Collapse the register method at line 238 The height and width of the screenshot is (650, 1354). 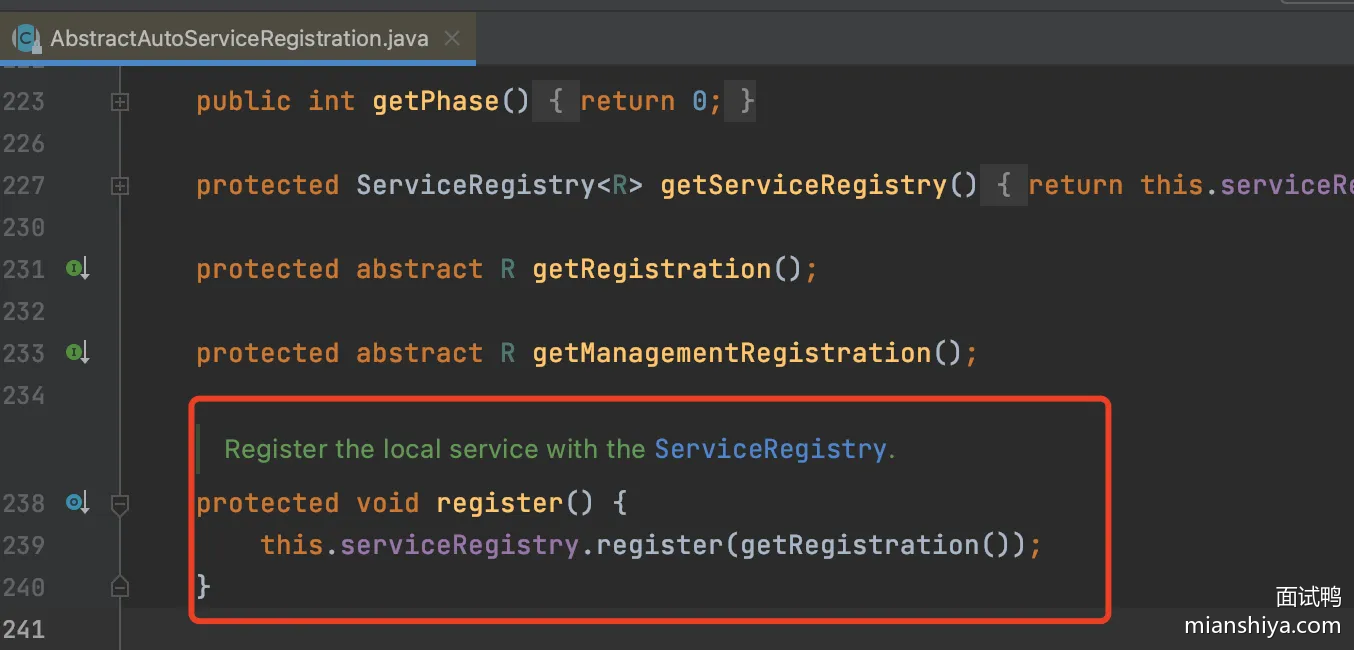pyautogui.click(x=120, y=504)
